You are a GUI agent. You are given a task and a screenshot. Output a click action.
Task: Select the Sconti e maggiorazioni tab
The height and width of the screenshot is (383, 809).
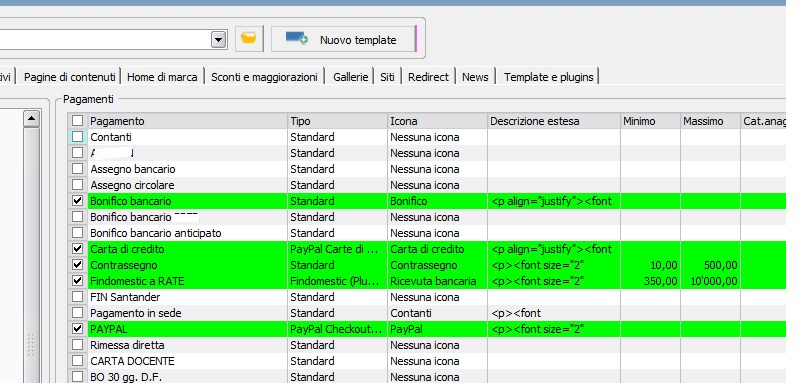[x=264, y=77]
